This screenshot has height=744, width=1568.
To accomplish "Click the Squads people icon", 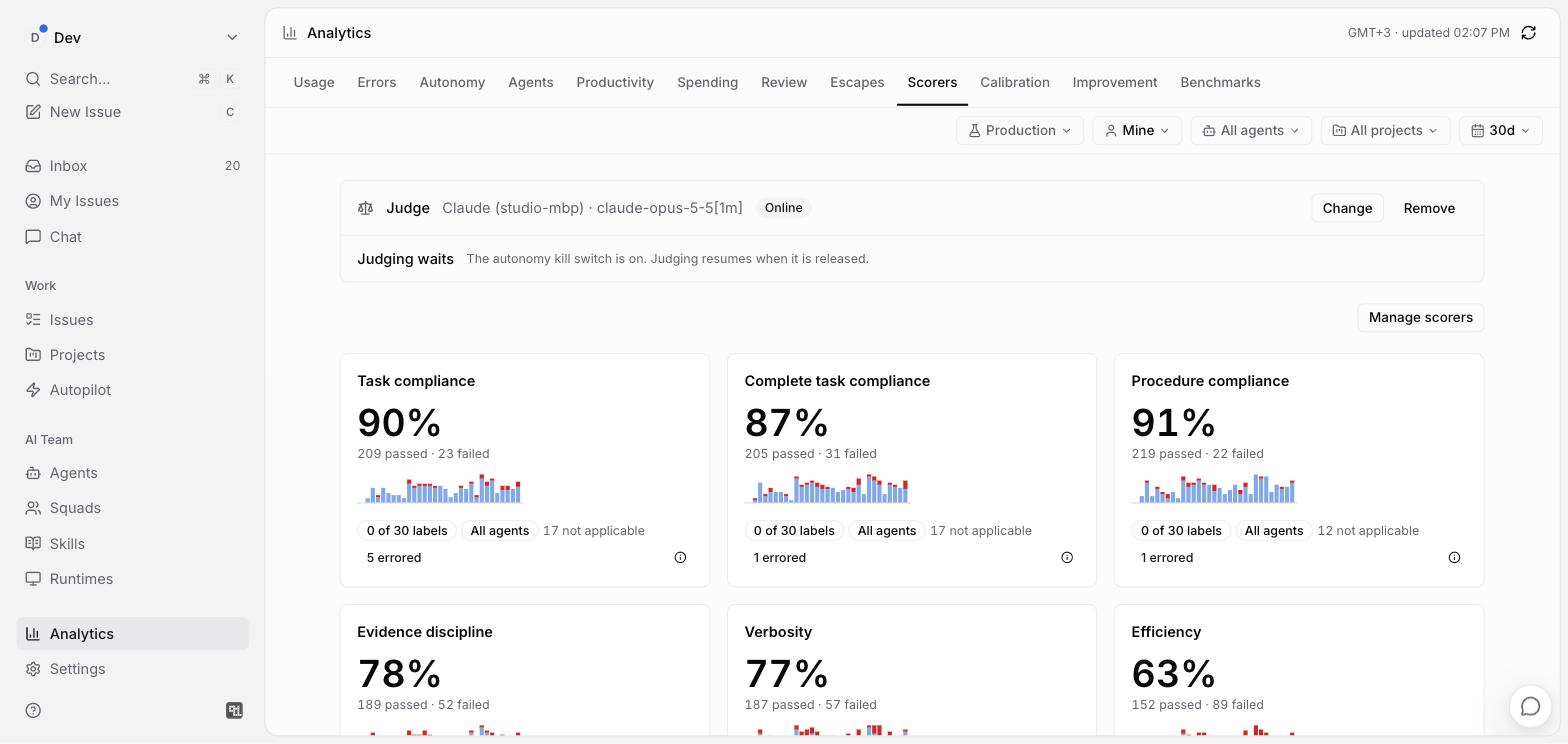I will coord(33,508).
